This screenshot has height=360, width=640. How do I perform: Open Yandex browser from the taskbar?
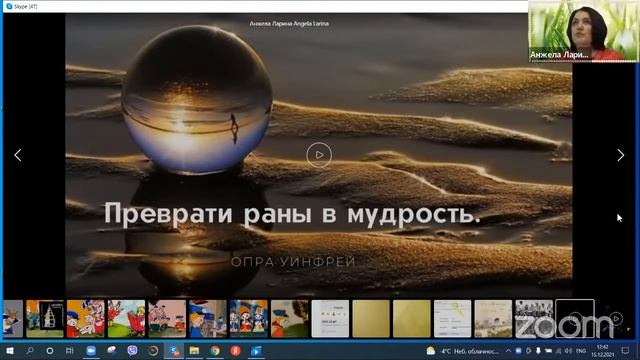tap(236, 351)
